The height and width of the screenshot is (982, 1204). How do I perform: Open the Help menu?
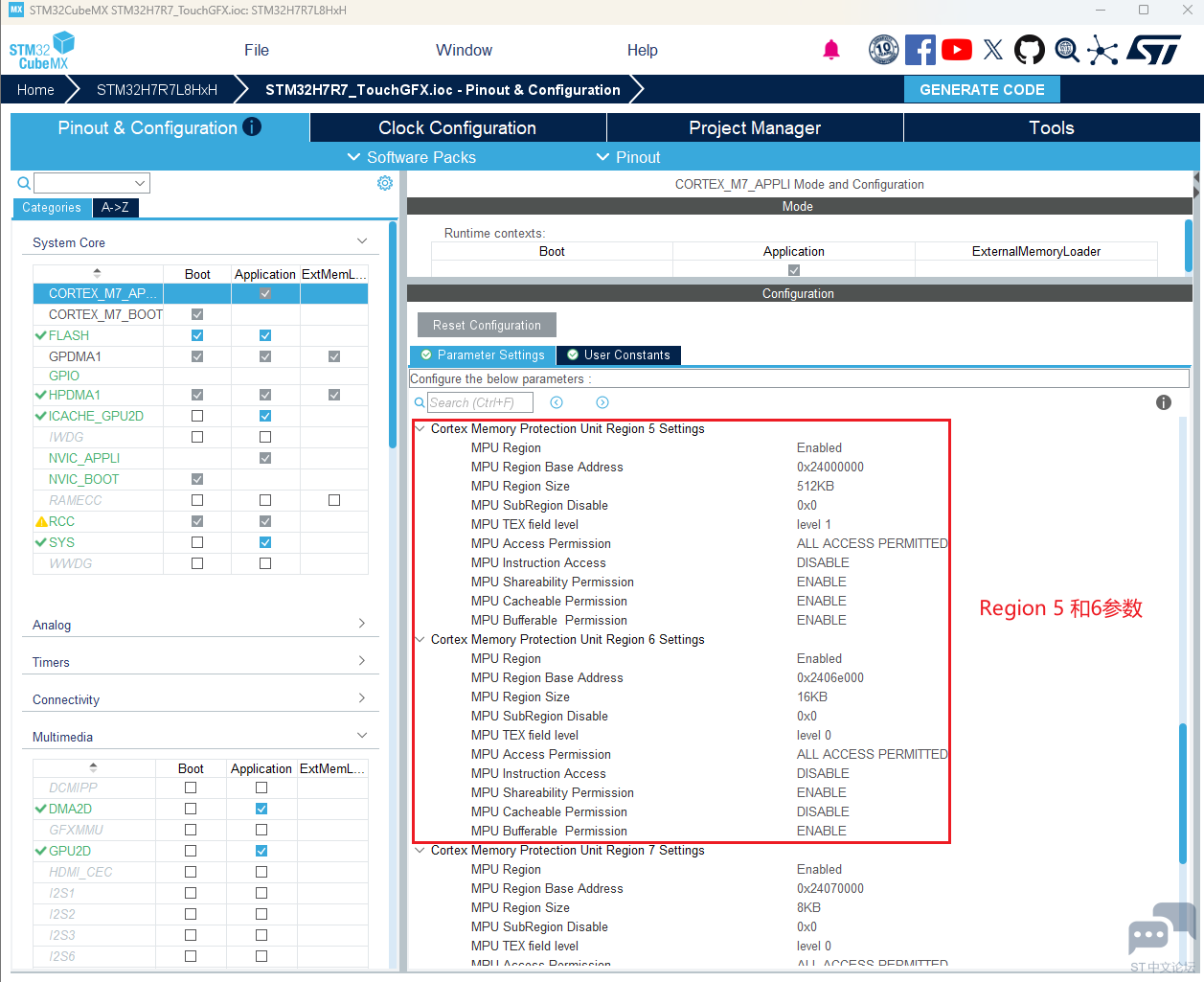pyautogui.click(x=643, y=50)
